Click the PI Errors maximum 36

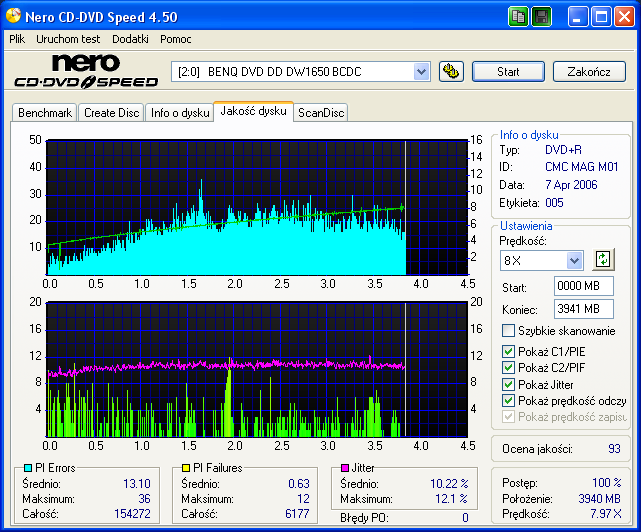click(144, 499)
